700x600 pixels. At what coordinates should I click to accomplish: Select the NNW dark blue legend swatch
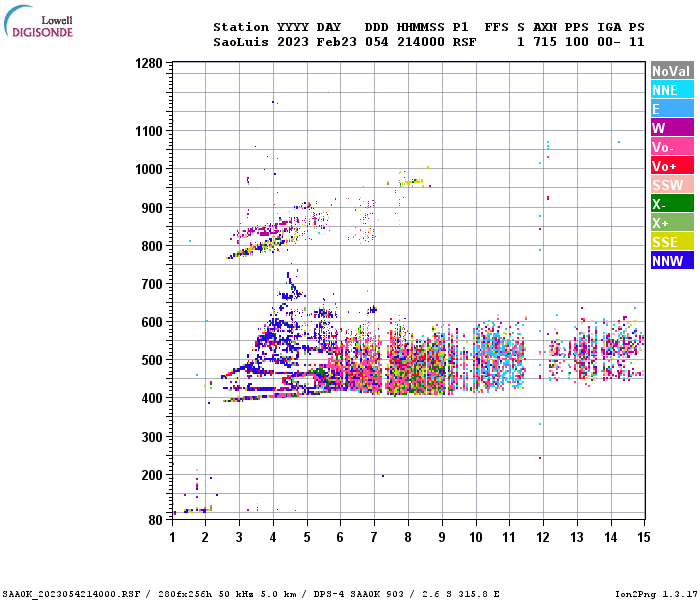pos(672,261)
